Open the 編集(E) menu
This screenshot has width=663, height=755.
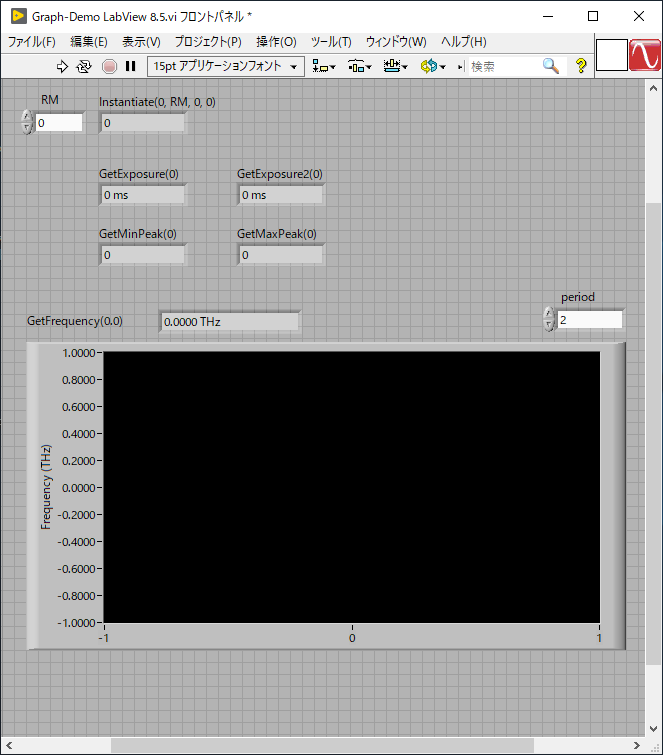click(x=89, y=42)
